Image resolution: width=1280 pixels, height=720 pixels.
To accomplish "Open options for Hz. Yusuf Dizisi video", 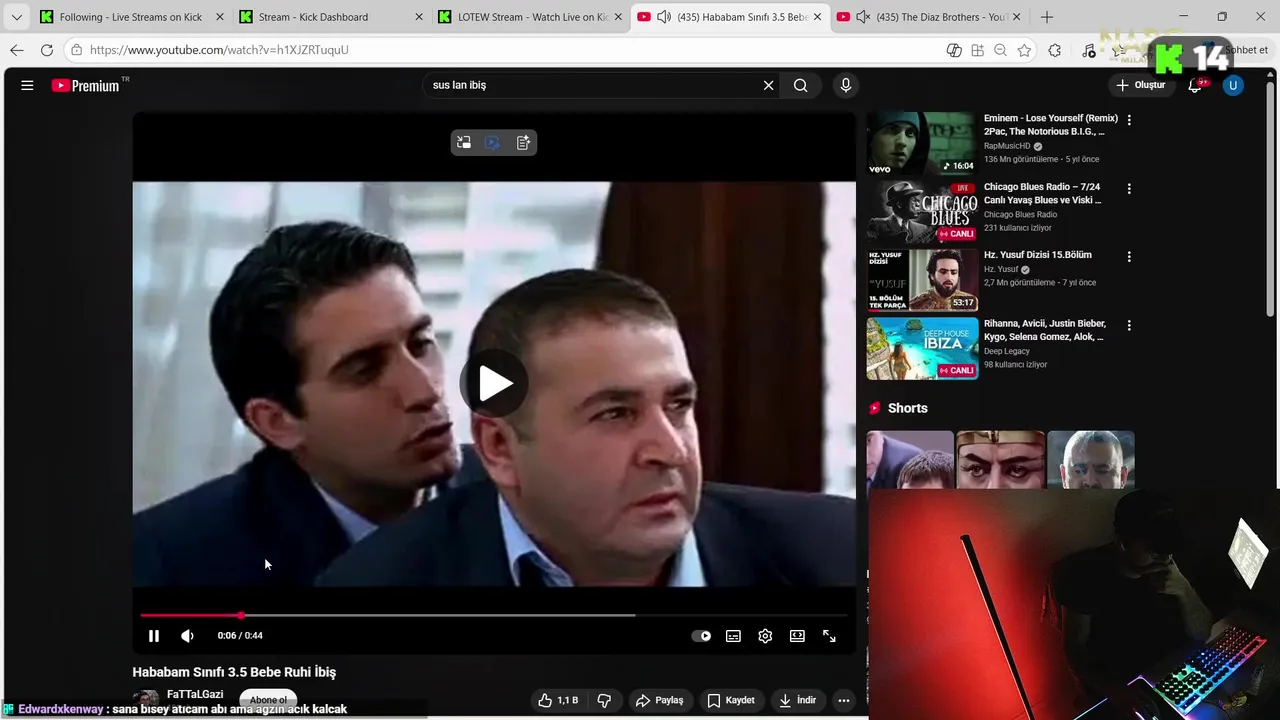I will click(1129, 257).
